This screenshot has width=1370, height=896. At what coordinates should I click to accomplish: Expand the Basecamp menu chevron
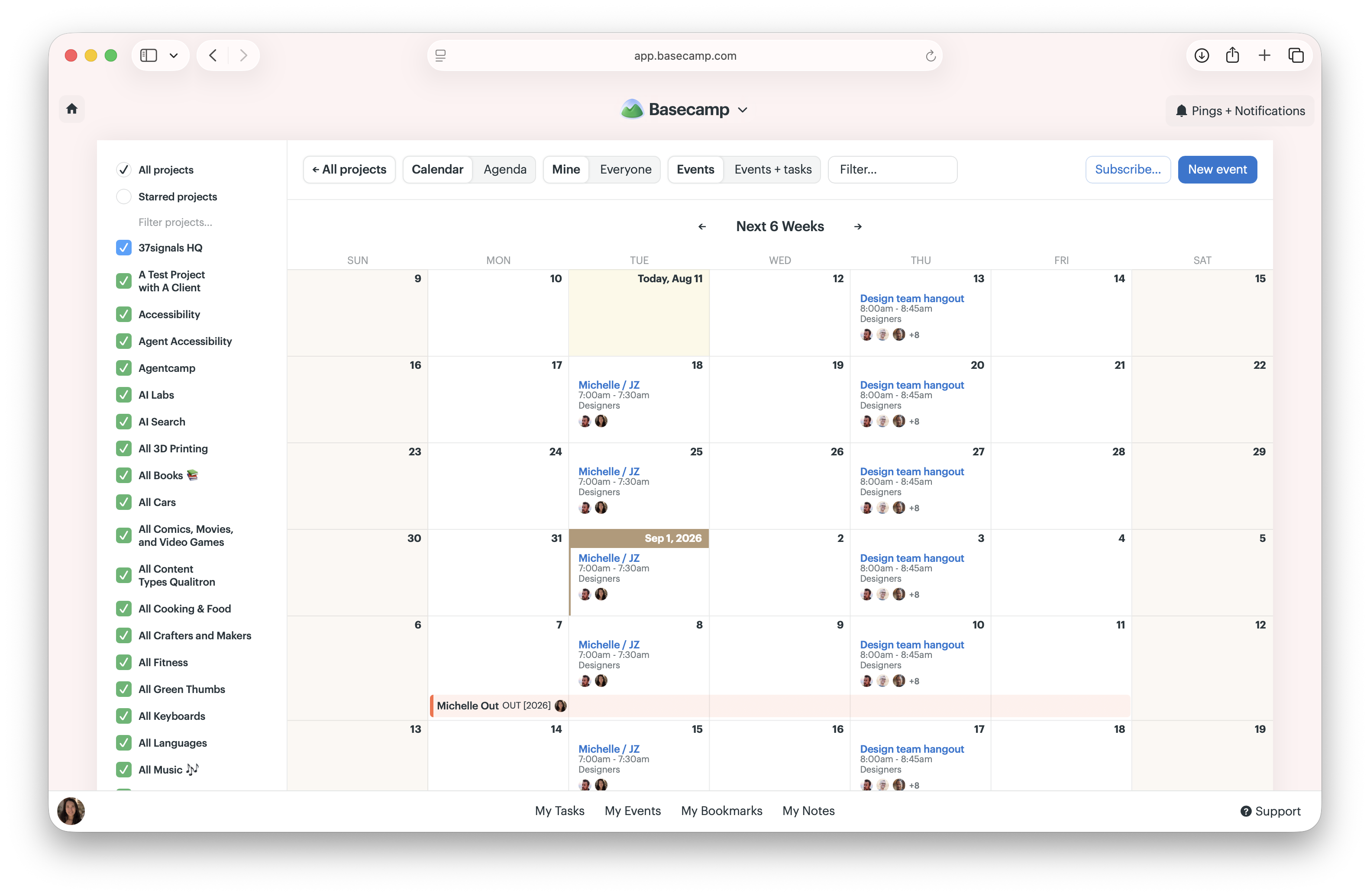(743, 110)
